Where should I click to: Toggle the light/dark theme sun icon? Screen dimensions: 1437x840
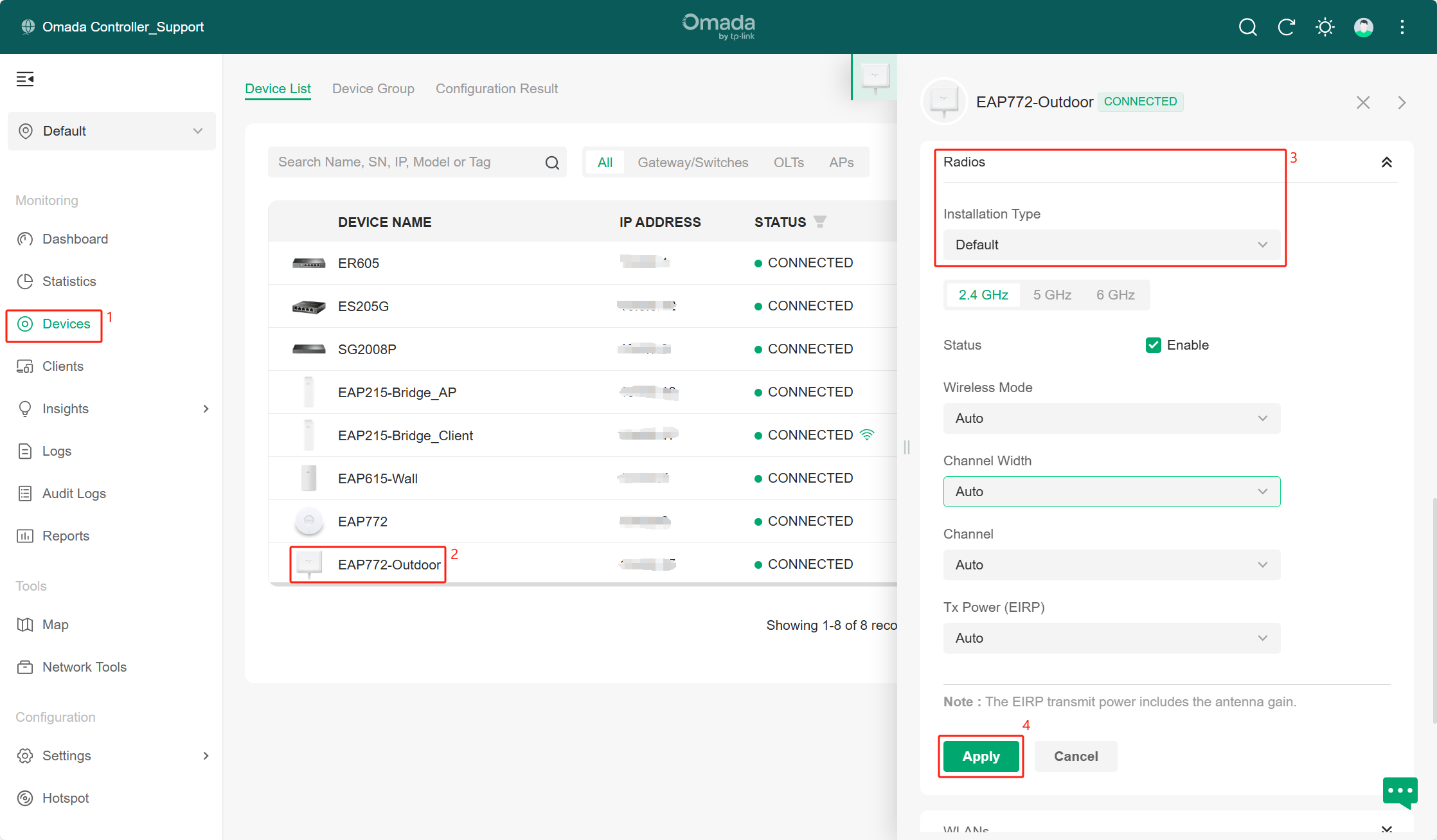point(1325,27)
